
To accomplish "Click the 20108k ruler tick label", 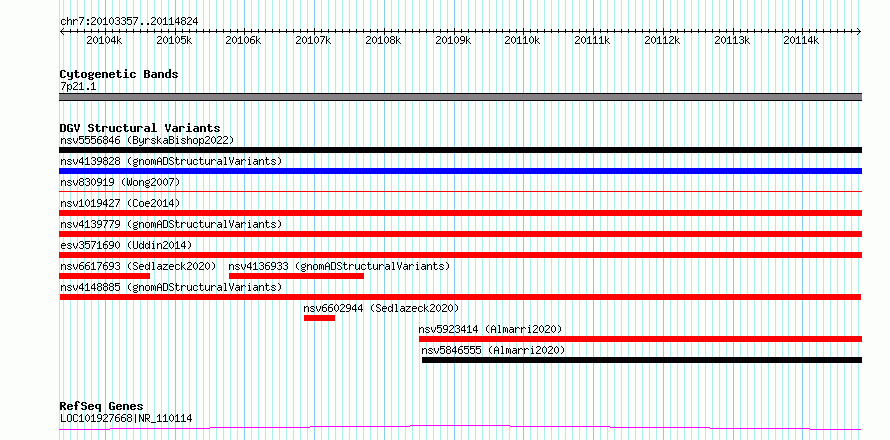I will [383, 40].
